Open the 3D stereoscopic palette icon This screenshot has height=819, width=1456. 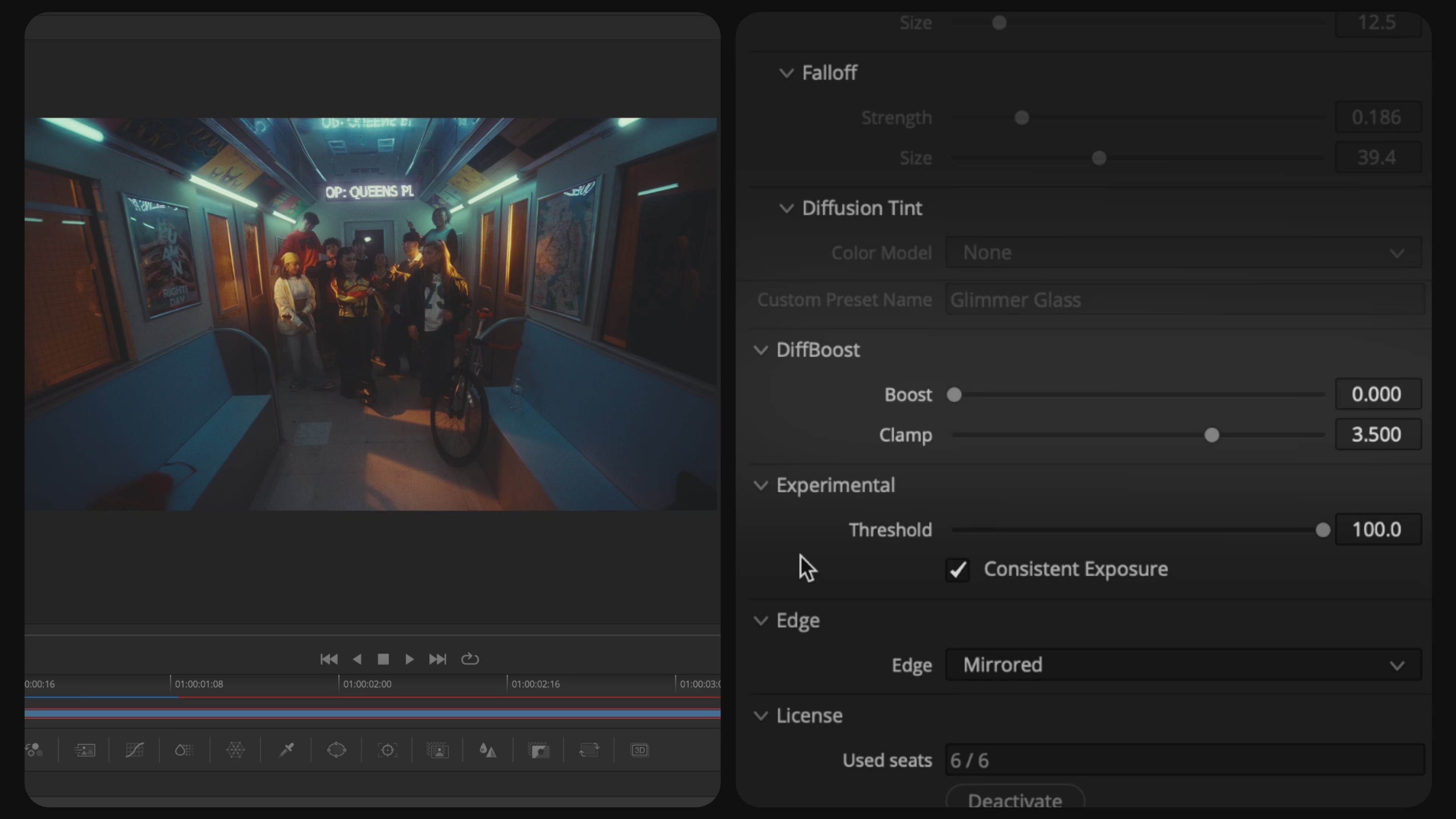(639, 750)
